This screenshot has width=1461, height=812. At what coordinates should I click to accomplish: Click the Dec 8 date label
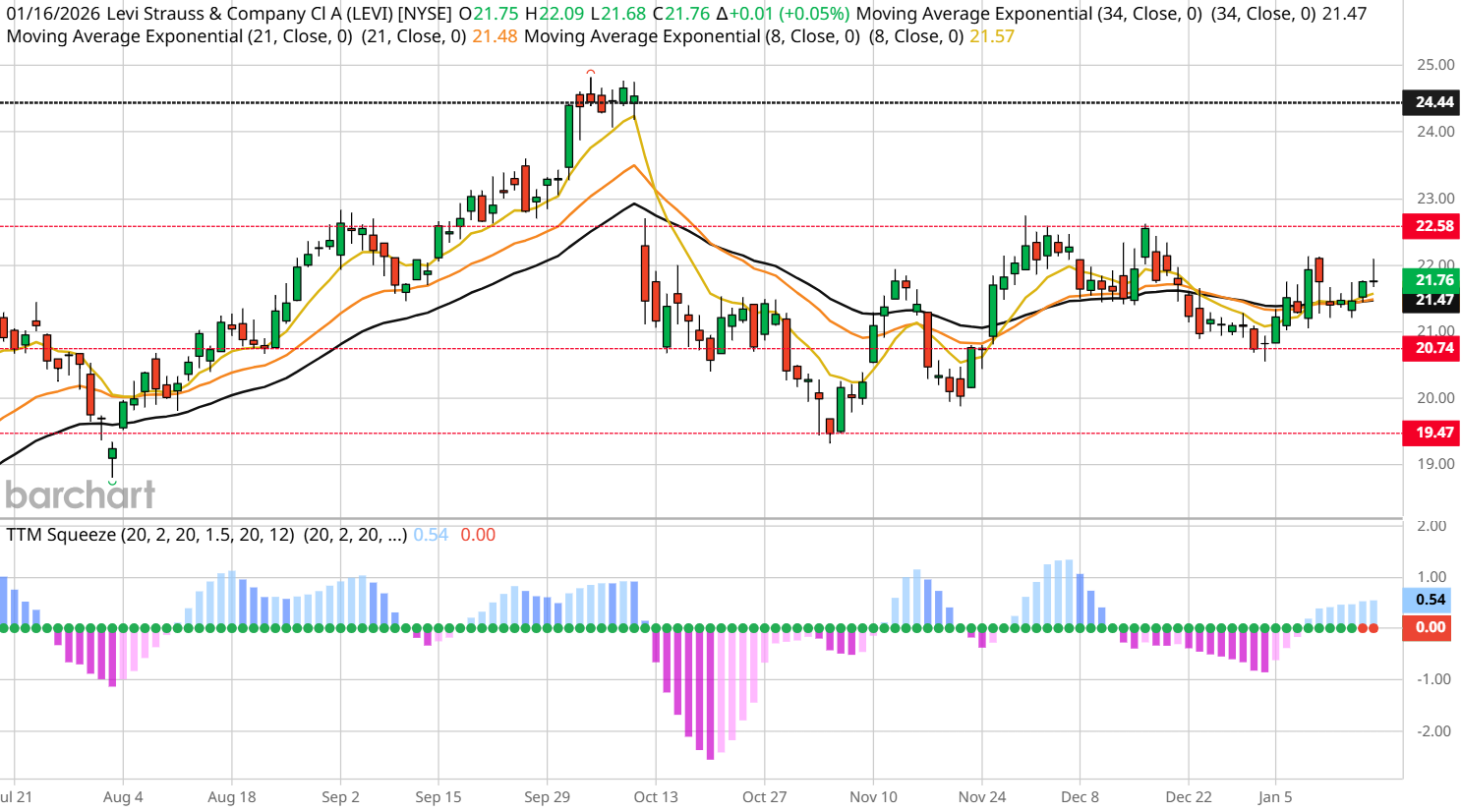coord(1080,797)
